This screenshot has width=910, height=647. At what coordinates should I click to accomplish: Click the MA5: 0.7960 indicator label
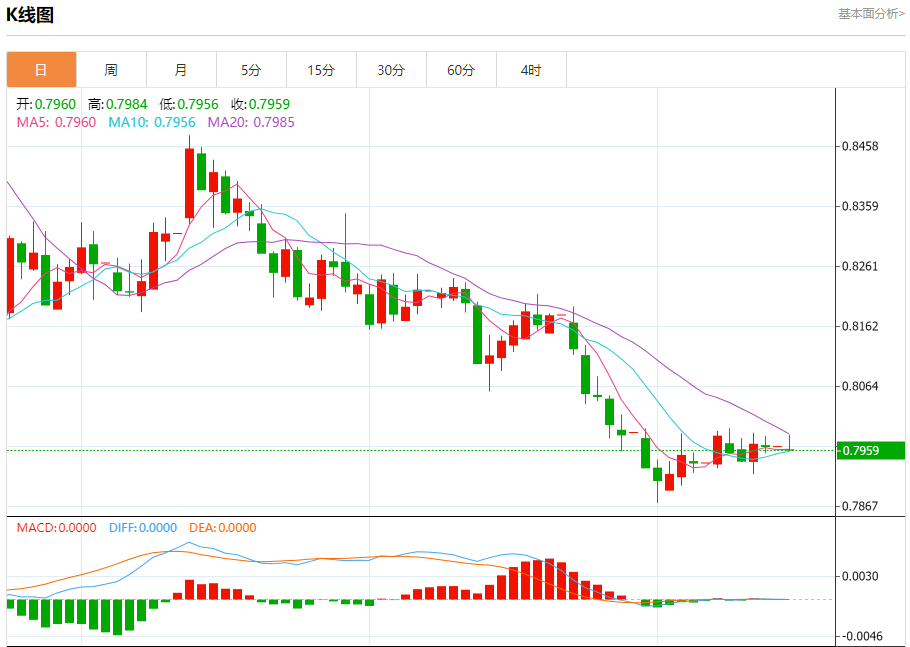pos(56,122)
